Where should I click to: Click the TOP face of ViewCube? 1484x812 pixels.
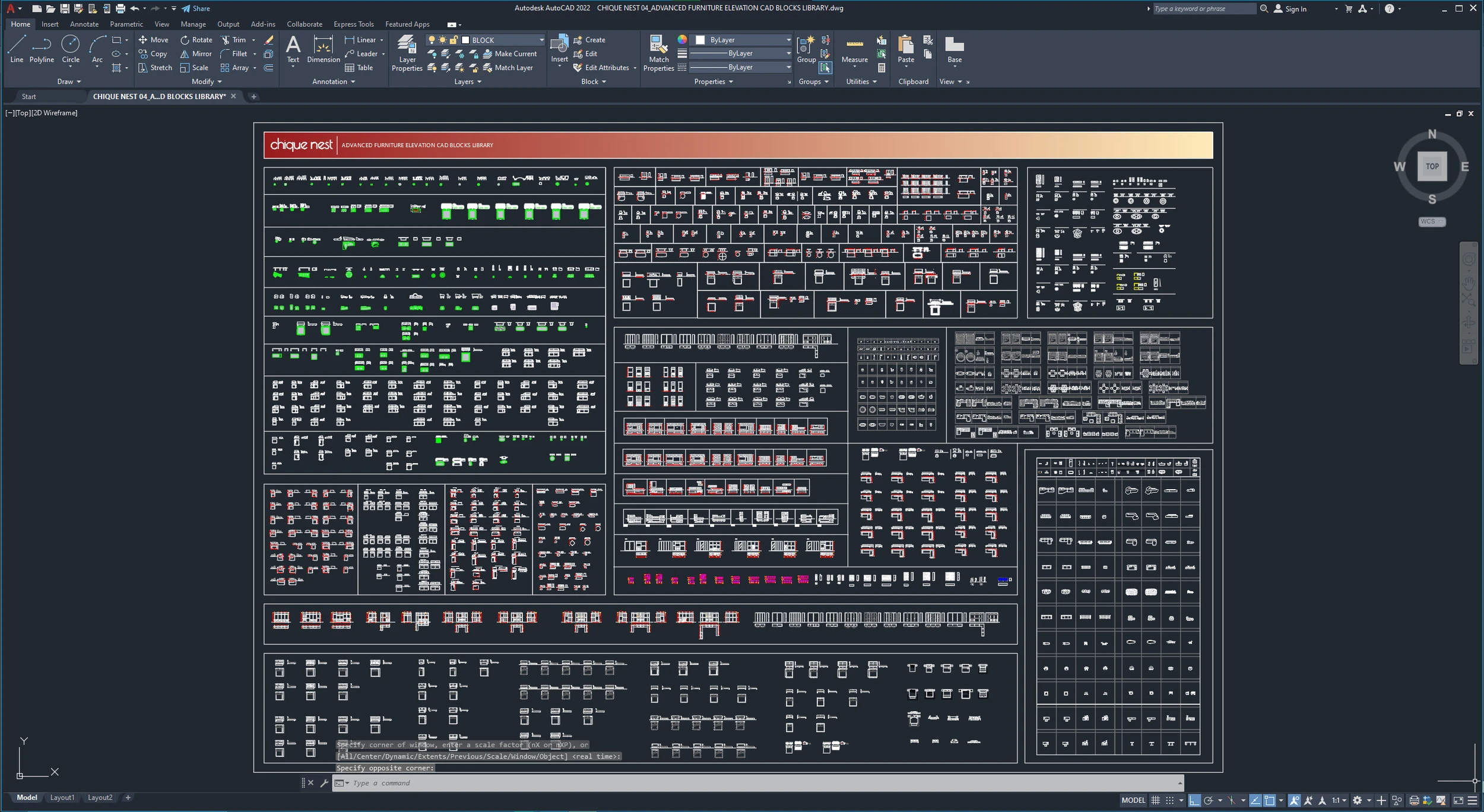point(1432,166)
